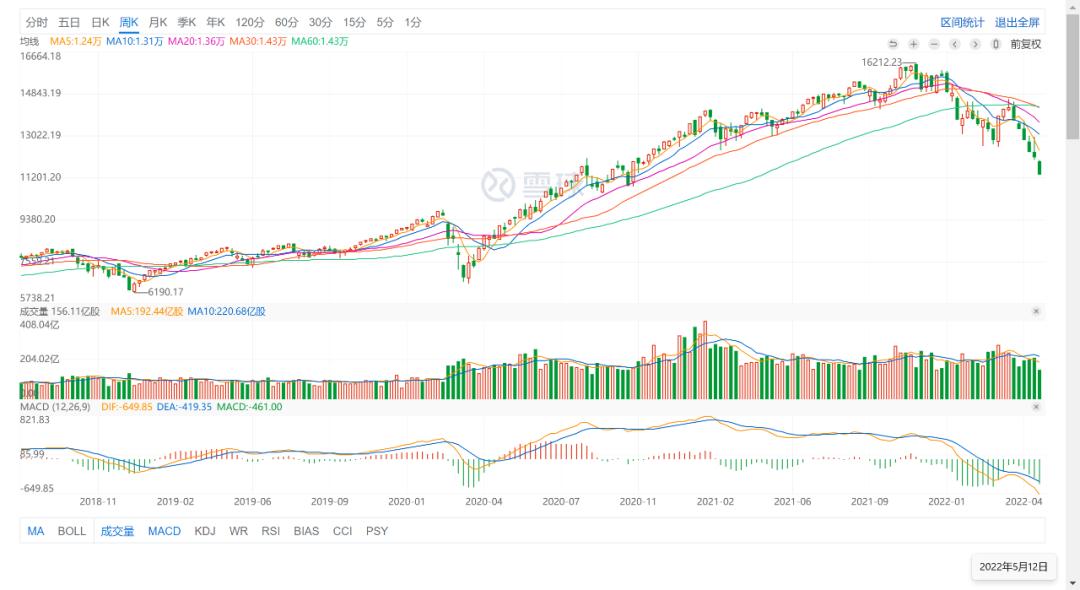Zoom in chart with plus icon

click(913, 44)
